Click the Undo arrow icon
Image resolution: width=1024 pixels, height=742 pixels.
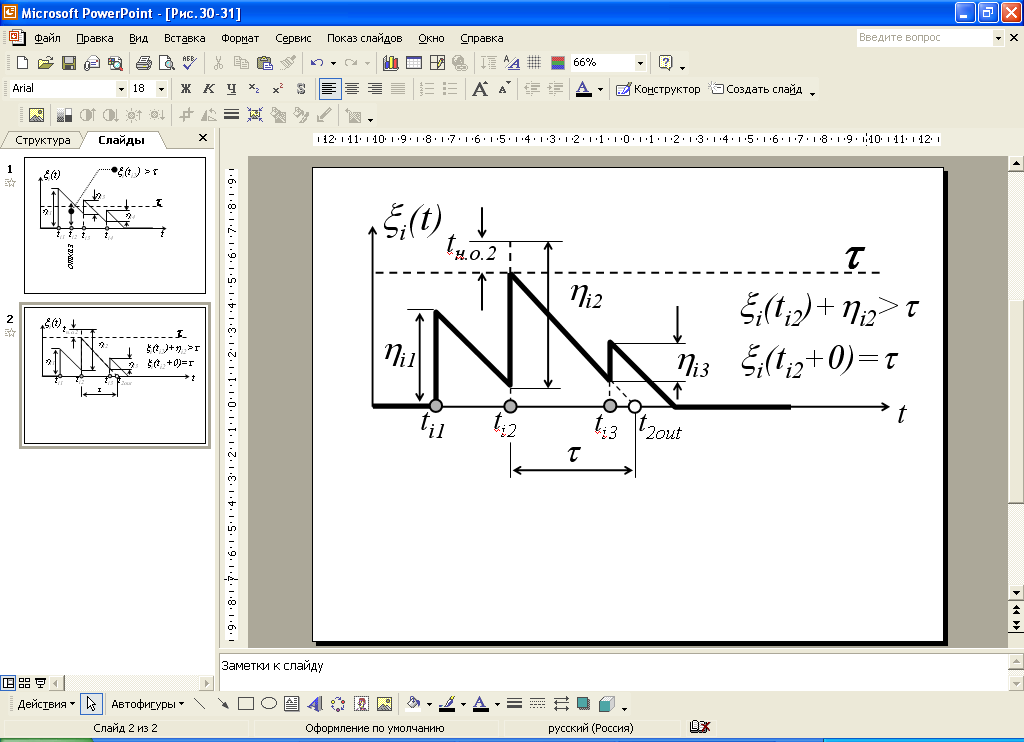(317, 63)
